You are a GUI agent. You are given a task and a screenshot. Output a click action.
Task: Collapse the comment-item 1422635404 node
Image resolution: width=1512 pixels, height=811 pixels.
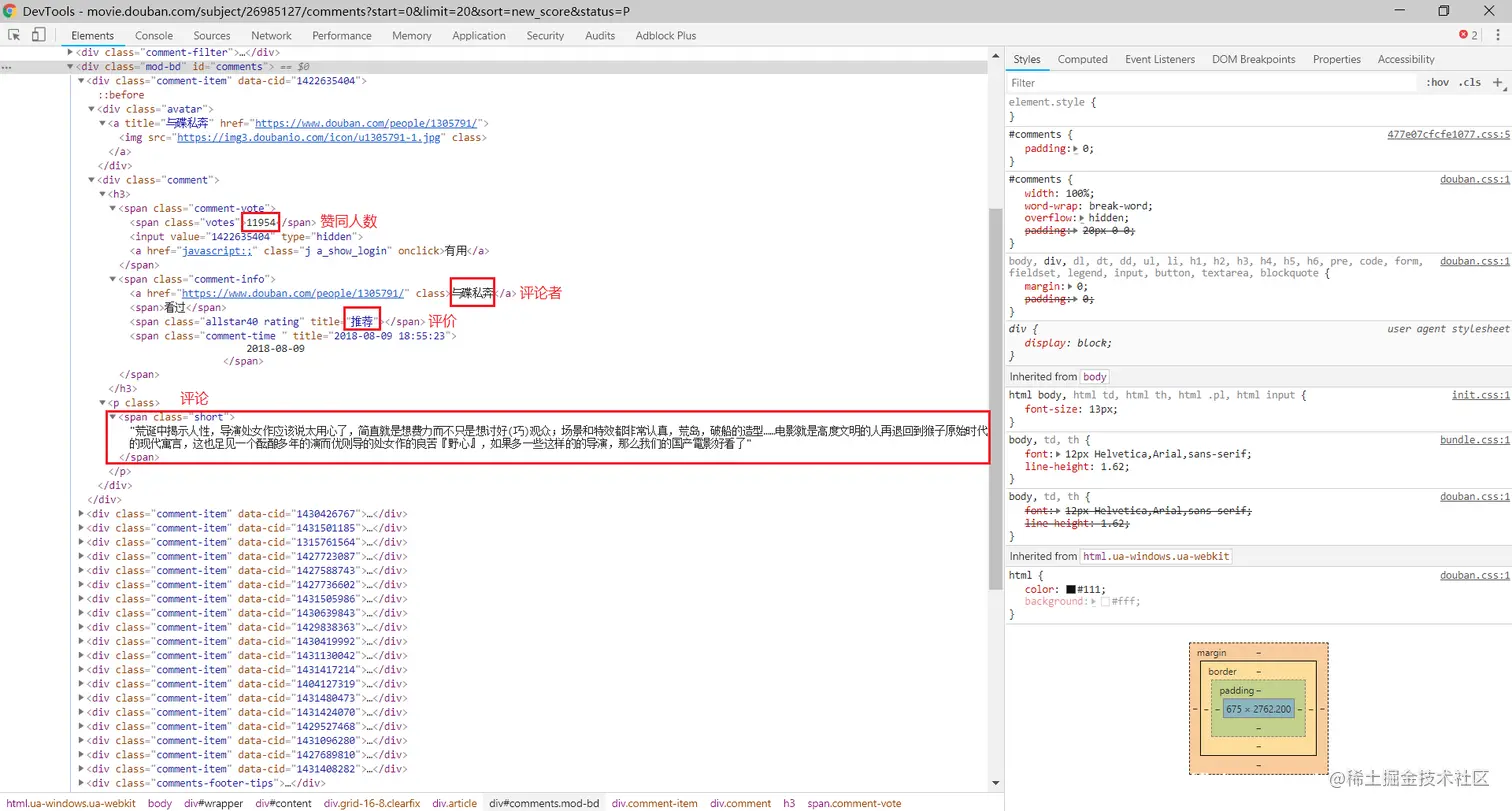[82, 81]
